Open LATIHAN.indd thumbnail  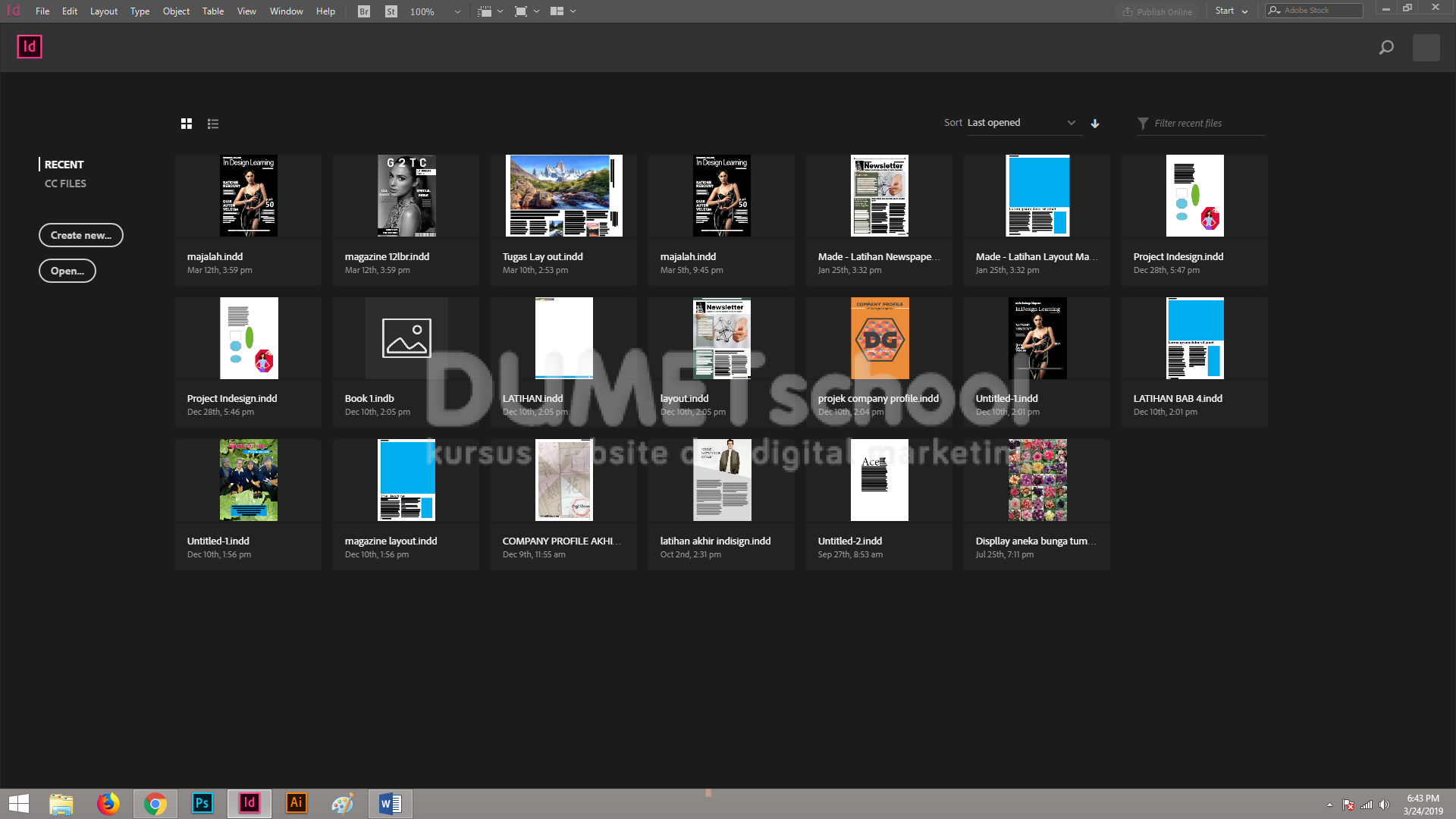564,338
